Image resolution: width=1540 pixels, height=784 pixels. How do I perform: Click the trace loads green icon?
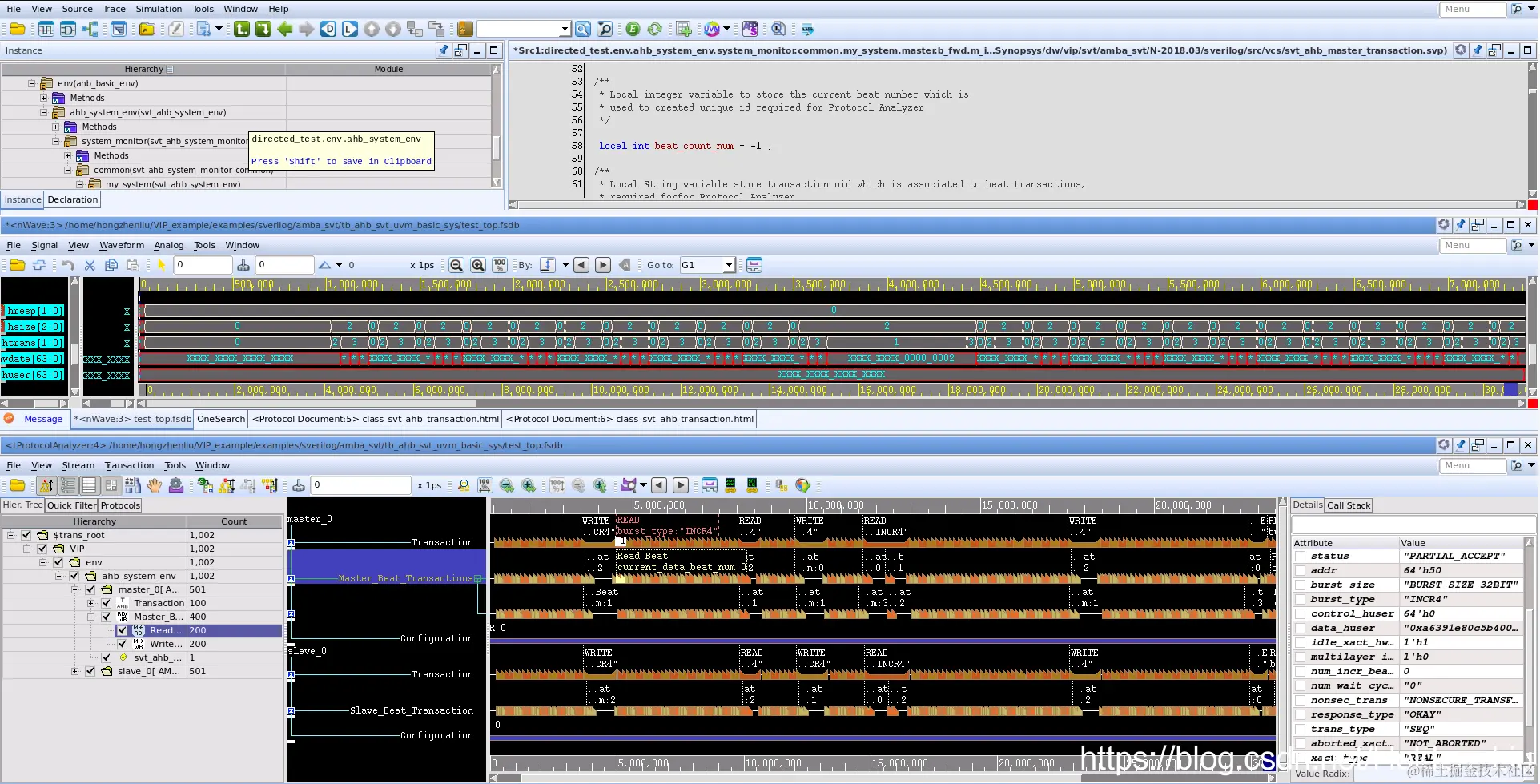point(263,29)
